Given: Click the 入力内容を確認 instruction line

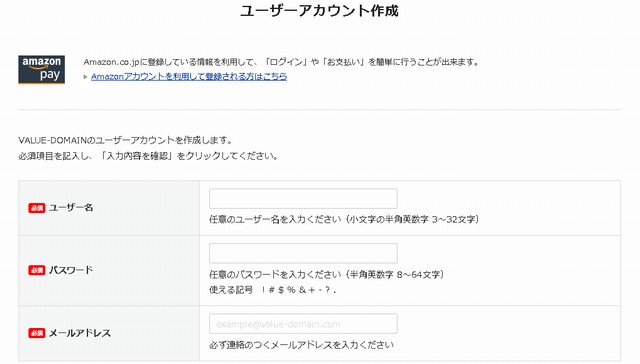Looking at the screenshot, I should [x=149, y=156].
